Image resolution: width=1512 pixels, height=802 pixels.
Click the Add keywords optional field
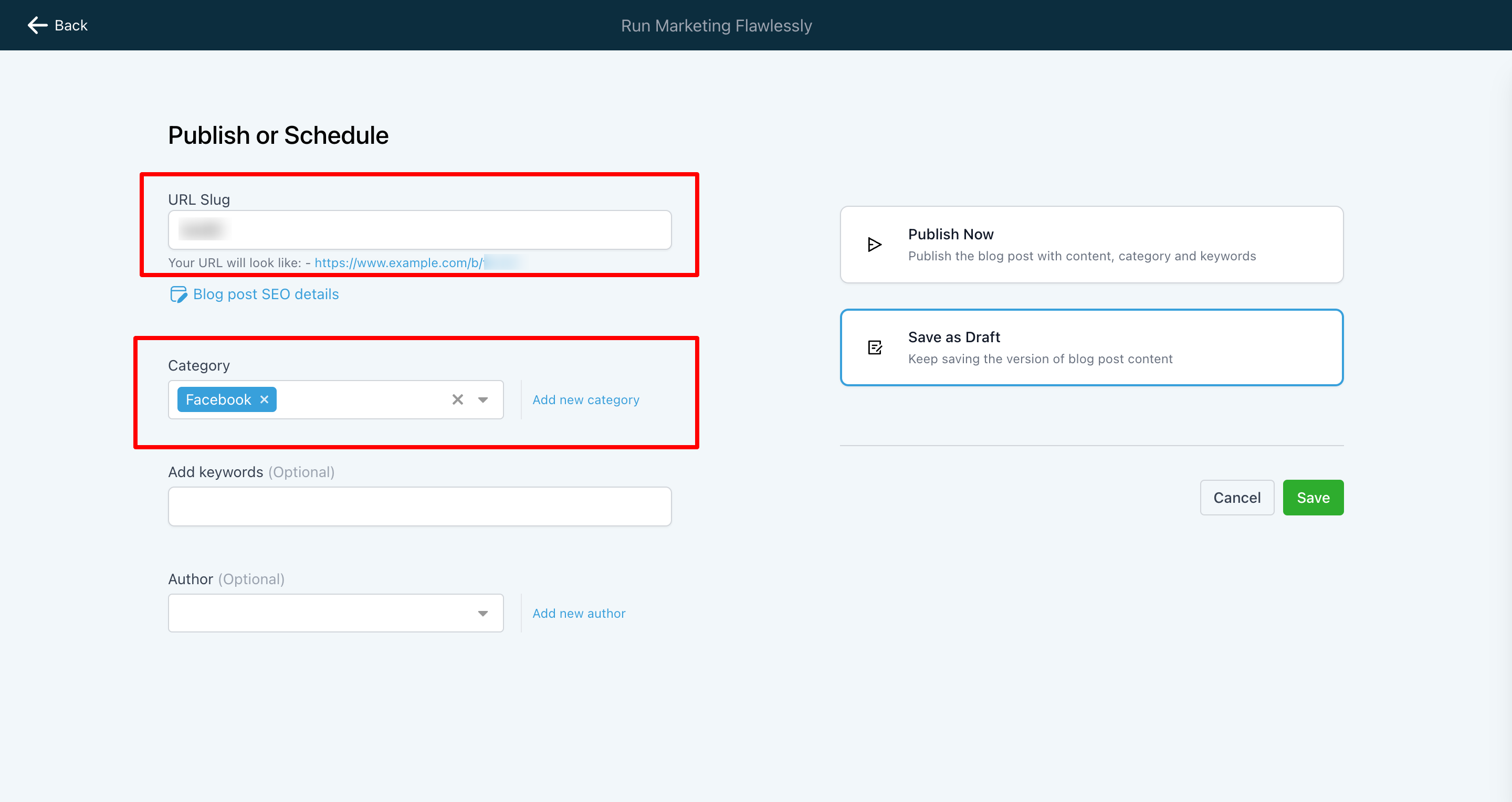click(420, 506)
